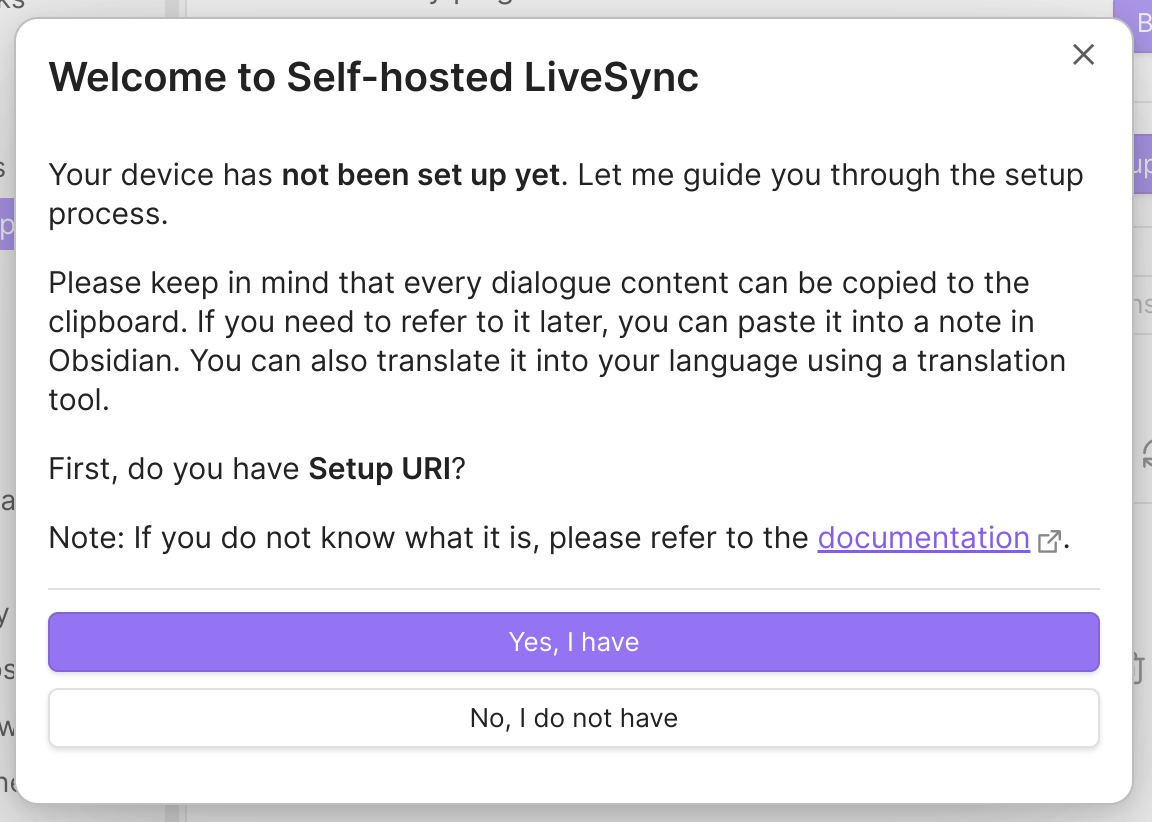The height and width of the screenshot is (822, 1152).
Task: Open the external-link icon after documentation
Action: [1049, 541]
